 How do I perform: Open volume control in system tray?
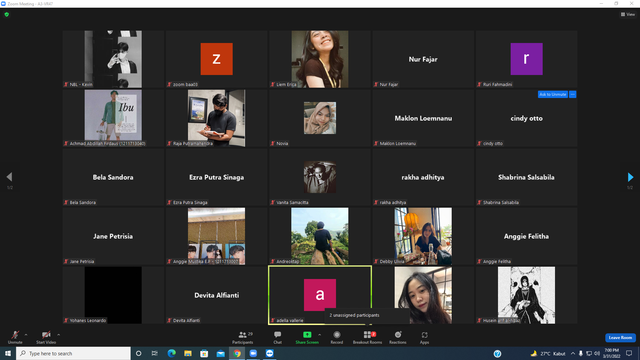[x=597, y=353]
